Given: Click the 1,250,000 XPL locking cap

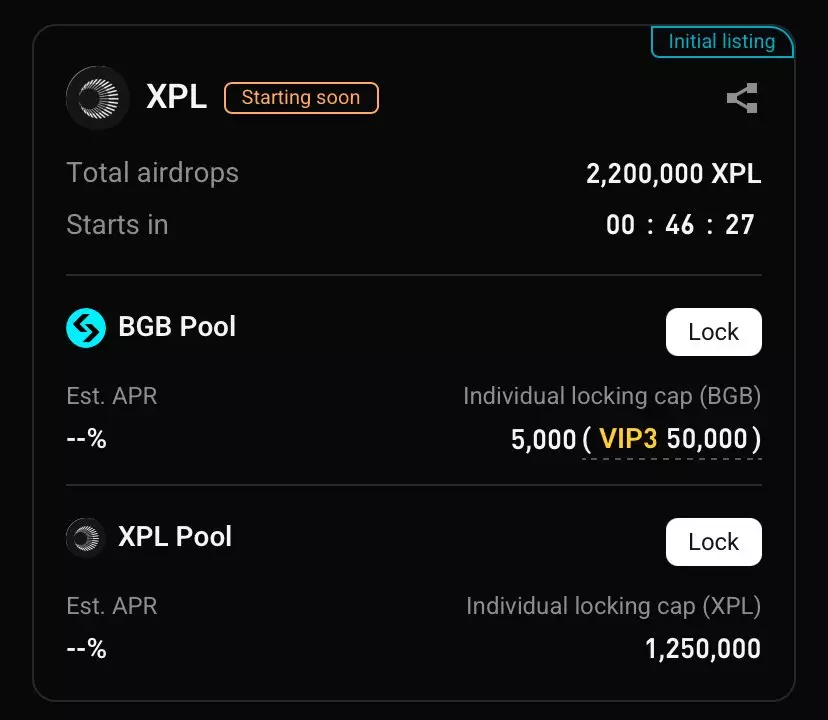Looking at the screenshot, I should click(x=702, y=649).
